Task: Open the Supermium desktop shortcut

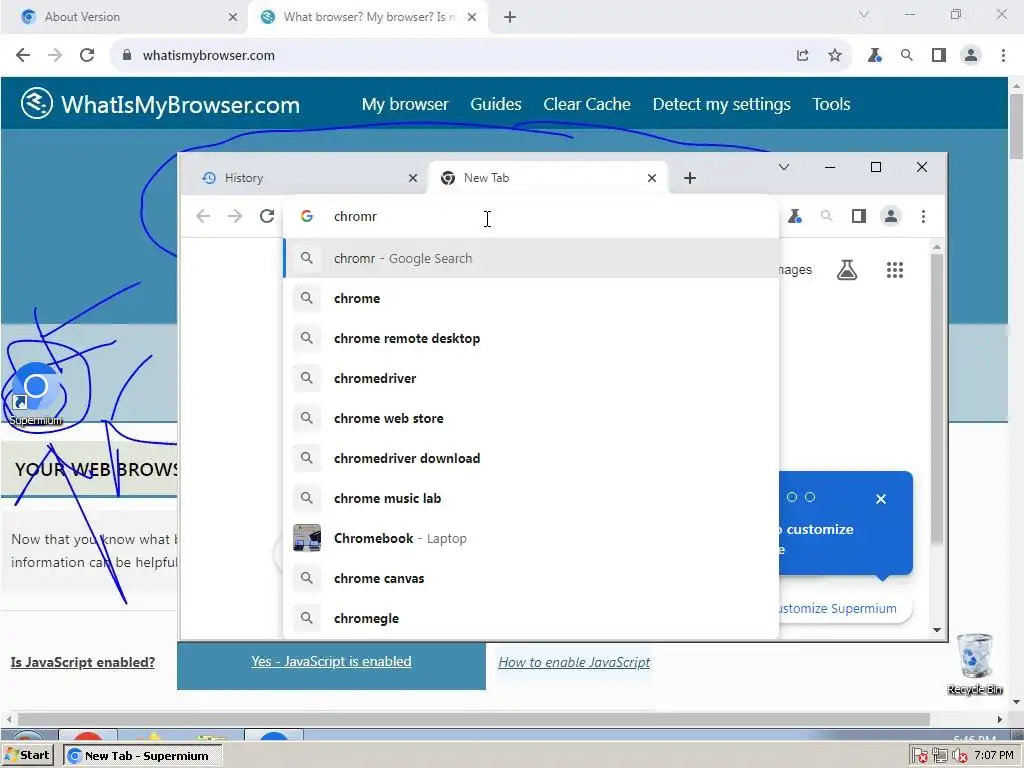Action: coord(36,394)
